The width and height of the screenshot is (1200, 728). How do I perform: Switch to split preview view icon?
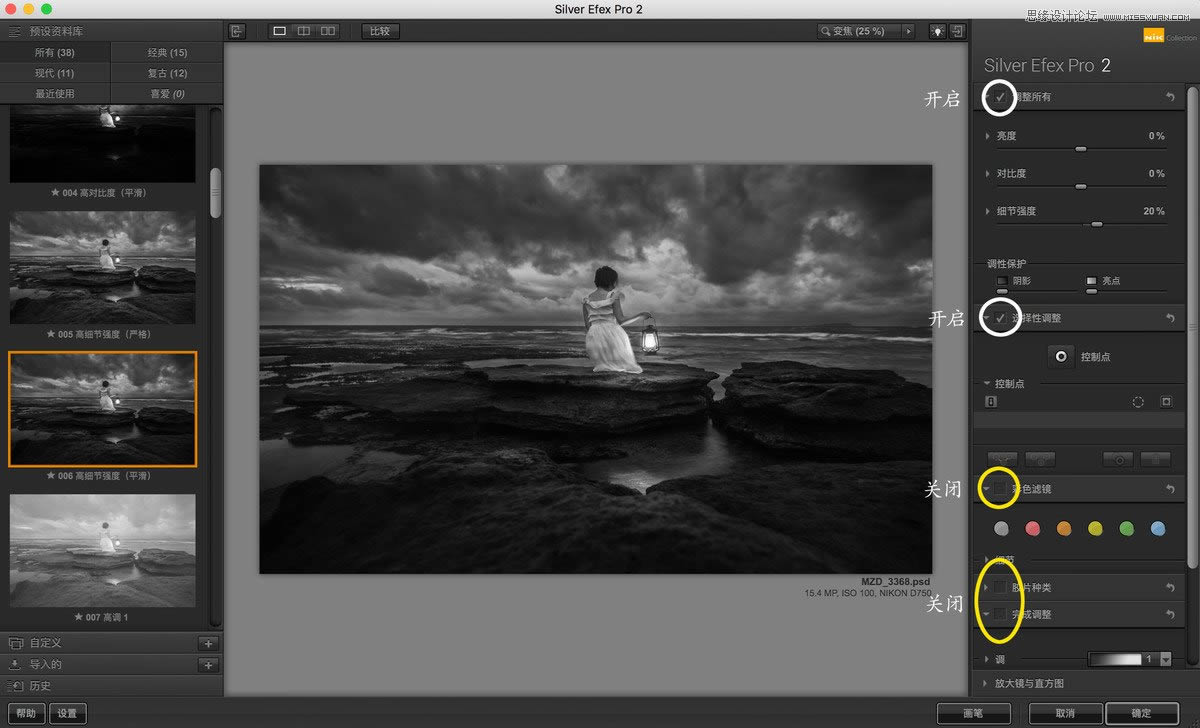point(304,31)
